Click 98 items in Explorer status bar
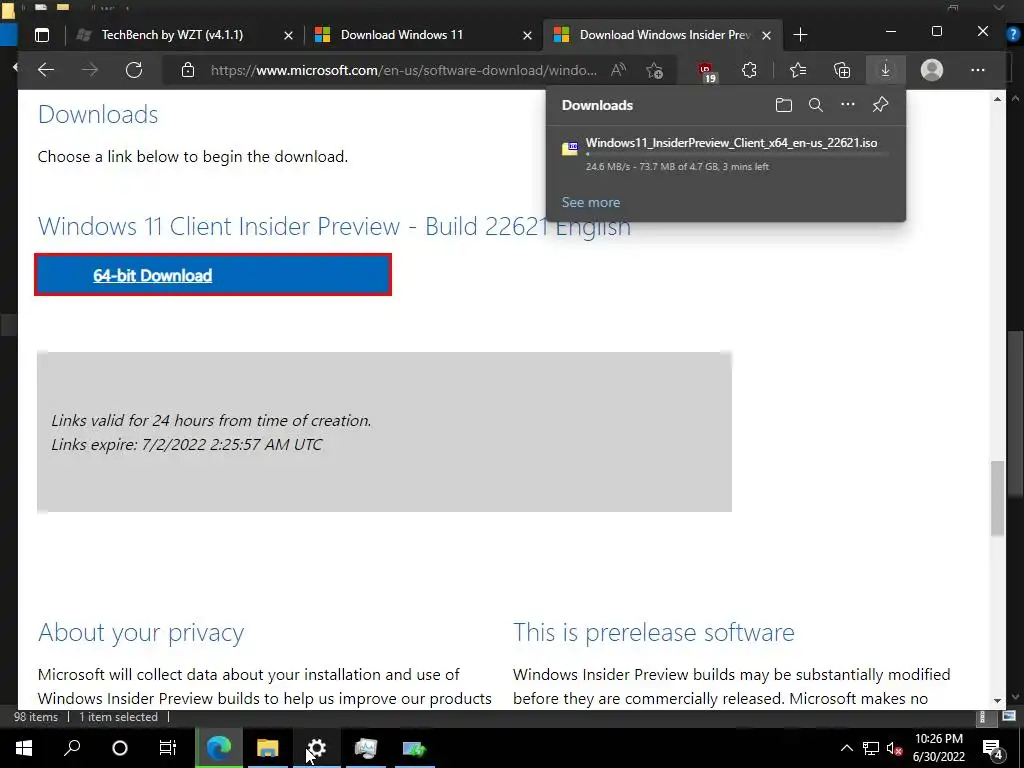This screenshot has width=1024, height=768. [x=35, y=717]
